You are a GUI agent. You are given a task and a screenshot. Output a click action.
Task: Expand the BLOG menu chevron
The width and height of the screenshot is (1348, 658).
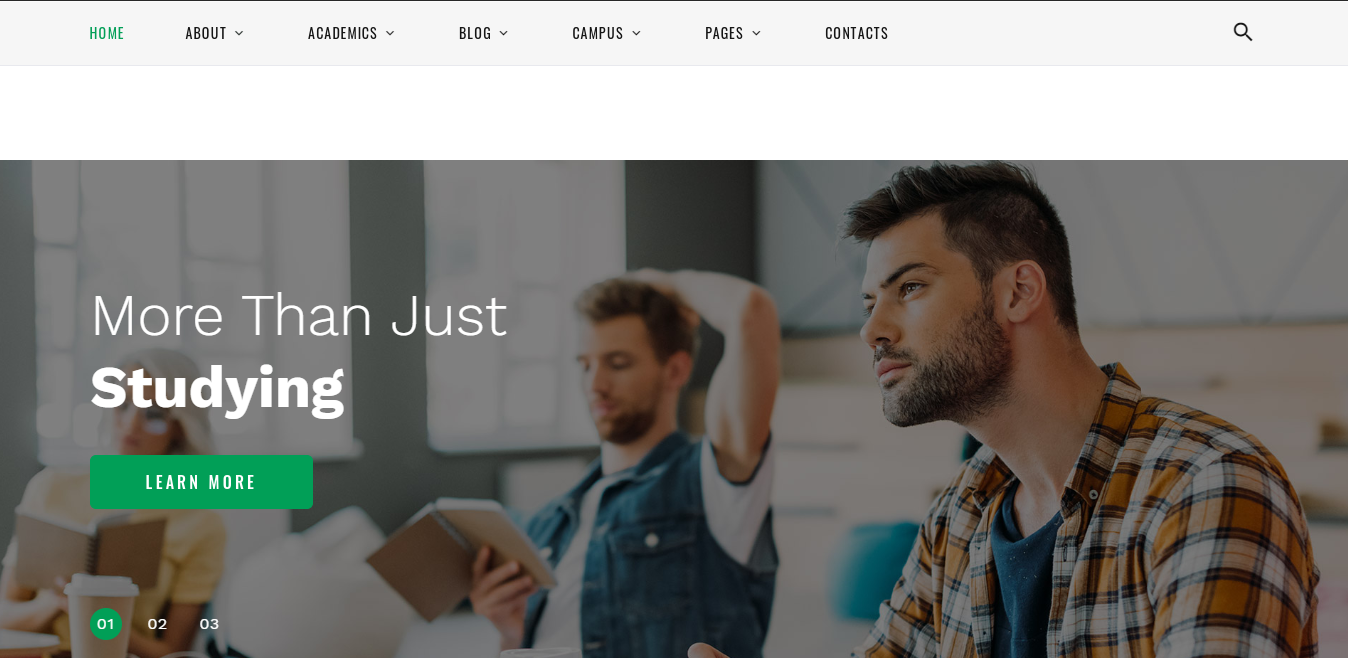[504, 33]
